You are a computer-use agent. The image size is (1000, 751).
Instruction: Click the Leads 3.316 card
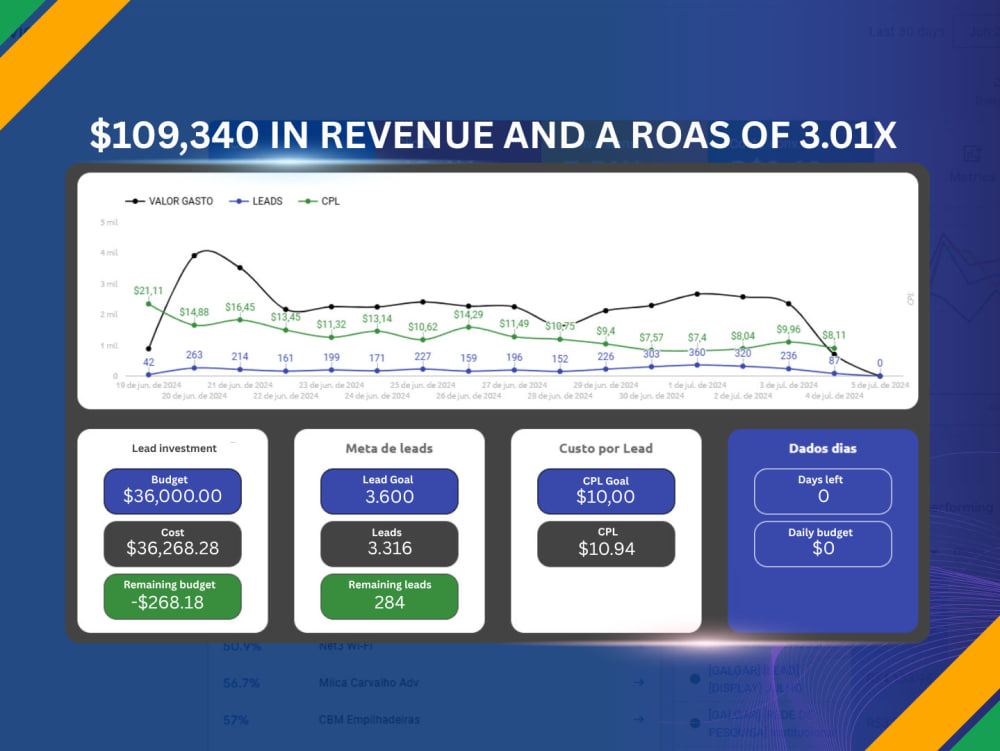389,544
